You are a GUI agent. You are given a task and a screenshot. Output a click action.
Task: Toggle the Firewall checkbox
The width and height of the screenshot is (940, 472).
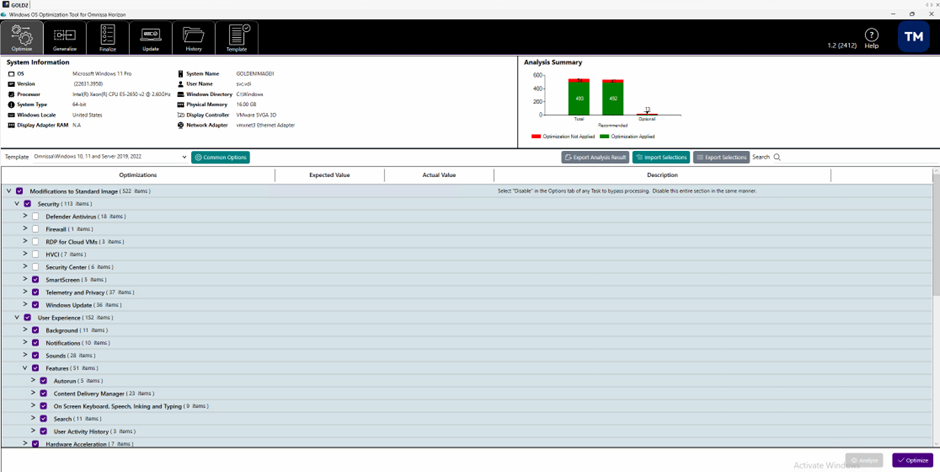pos(35,229)
